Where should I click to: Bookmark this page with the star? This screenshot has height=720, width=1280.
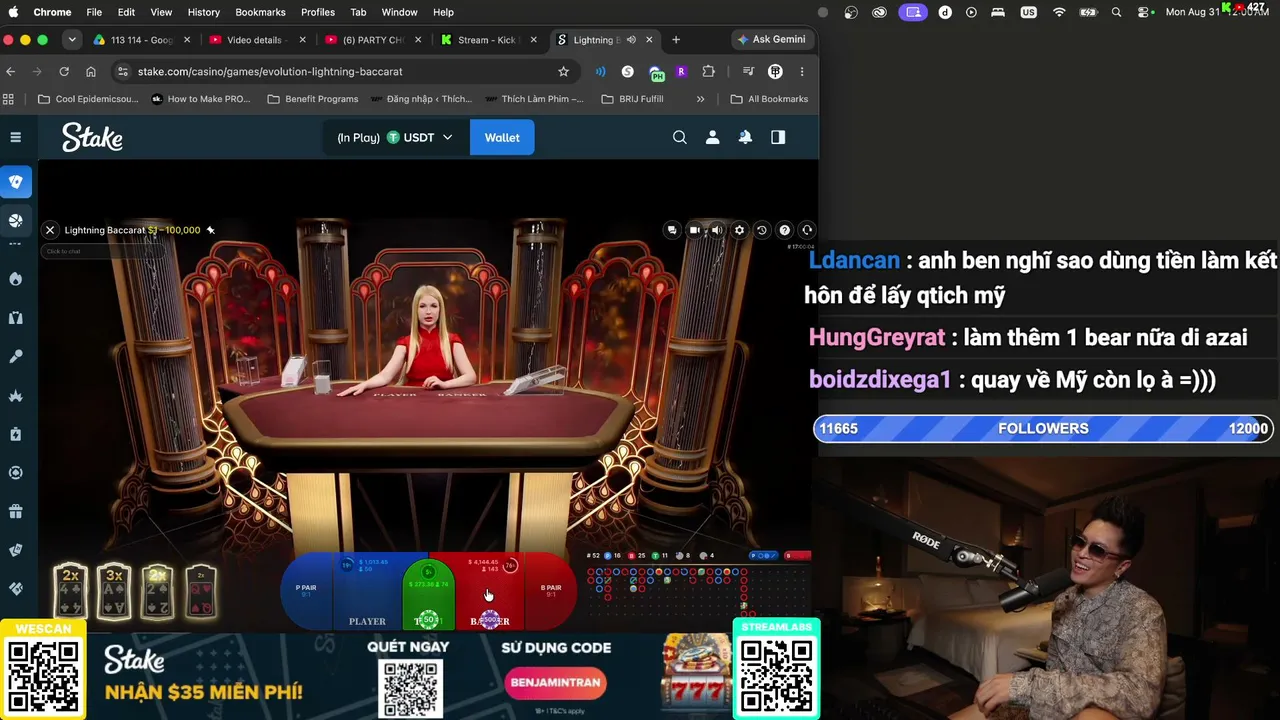tap(563, 72)
